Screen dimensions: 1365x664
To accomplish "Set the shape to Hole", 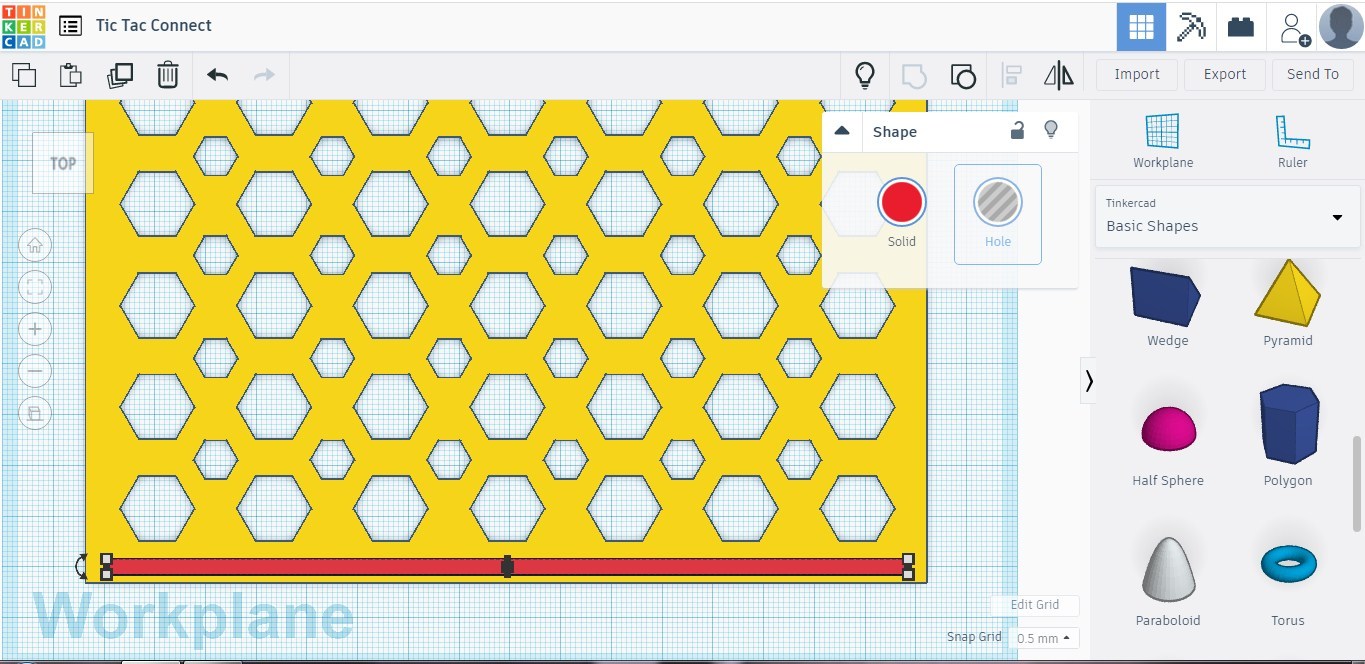I will (x=998, y=214).
